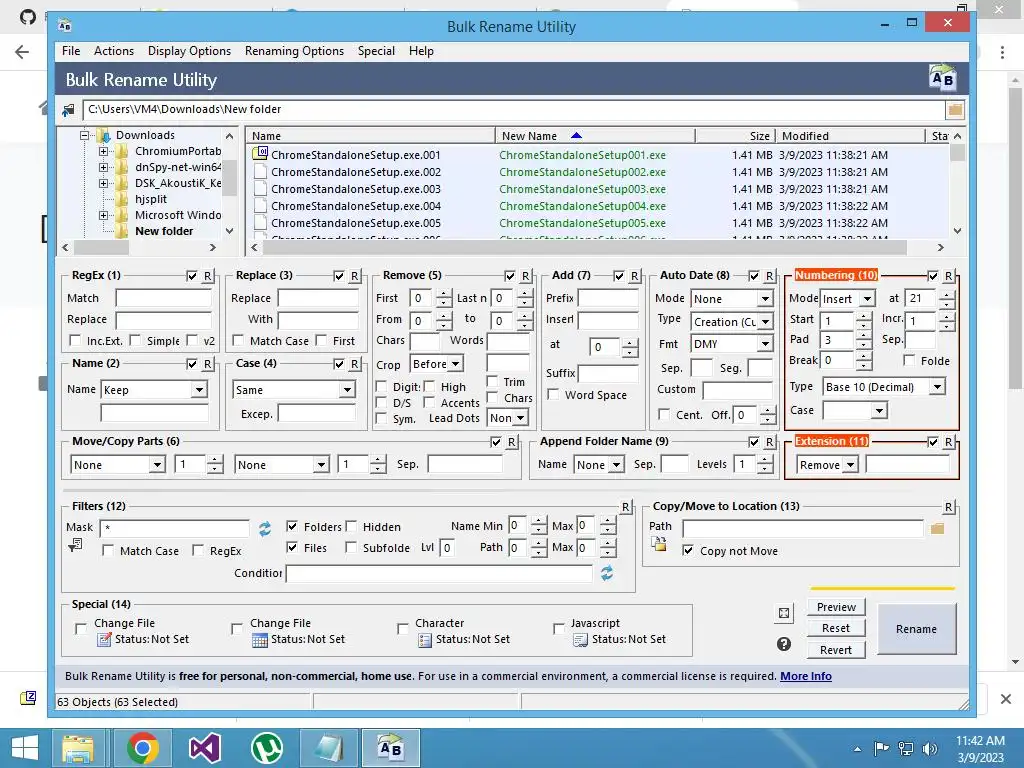Open Auto Date Mode dropdown
The height and width of the screenshot is (768, 1024).
[x=731, y=298]
